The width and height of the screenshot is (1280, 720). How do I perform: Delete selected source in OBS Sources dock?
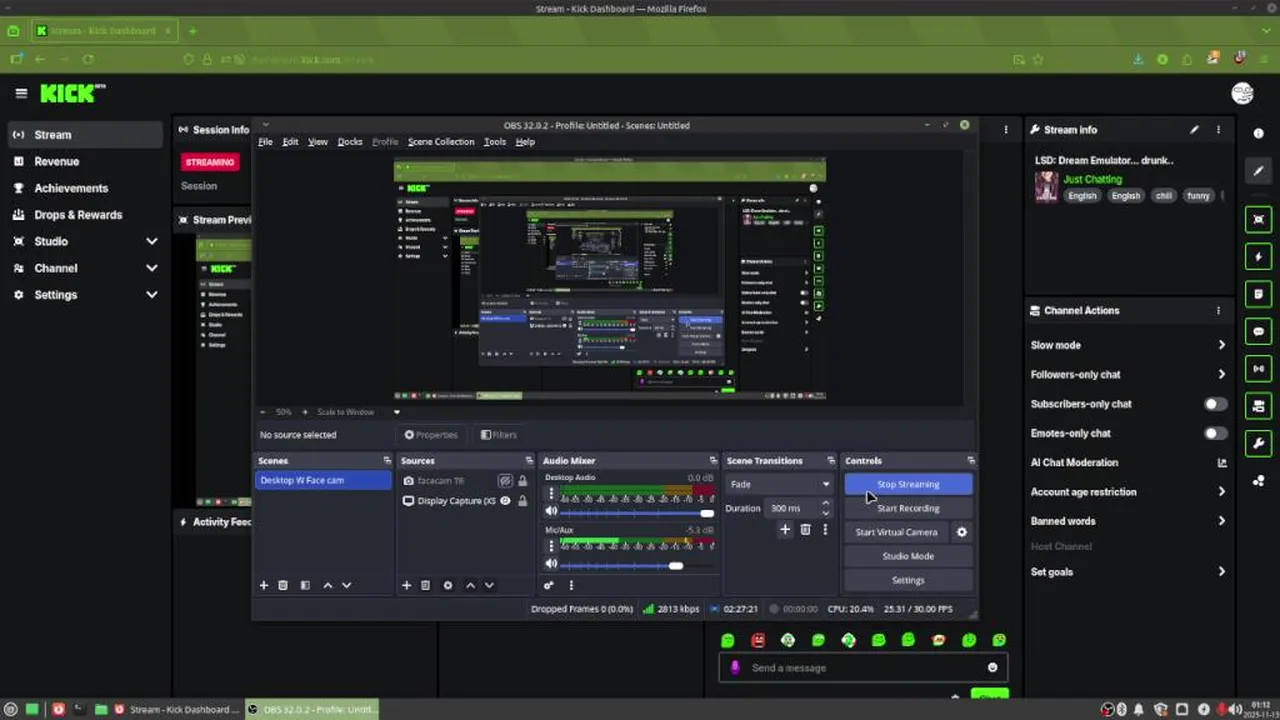[425, 585]
